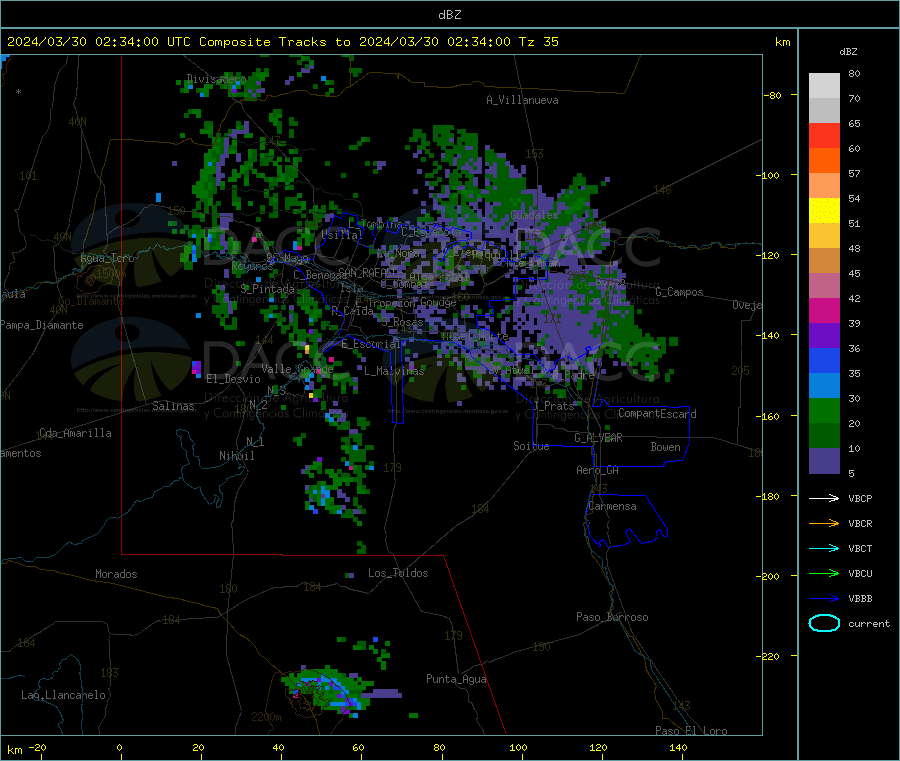Image resolution: width=900 pixels, height=761 pixels.
Task: Click the Carmensa map label
Action: [612, 506]
